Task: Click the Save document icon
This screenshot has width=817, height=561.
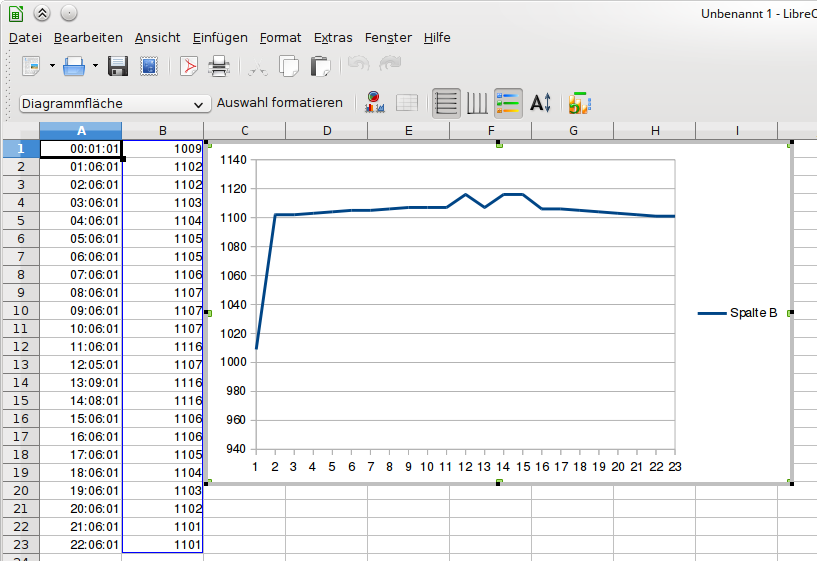Action: point(118,67)
